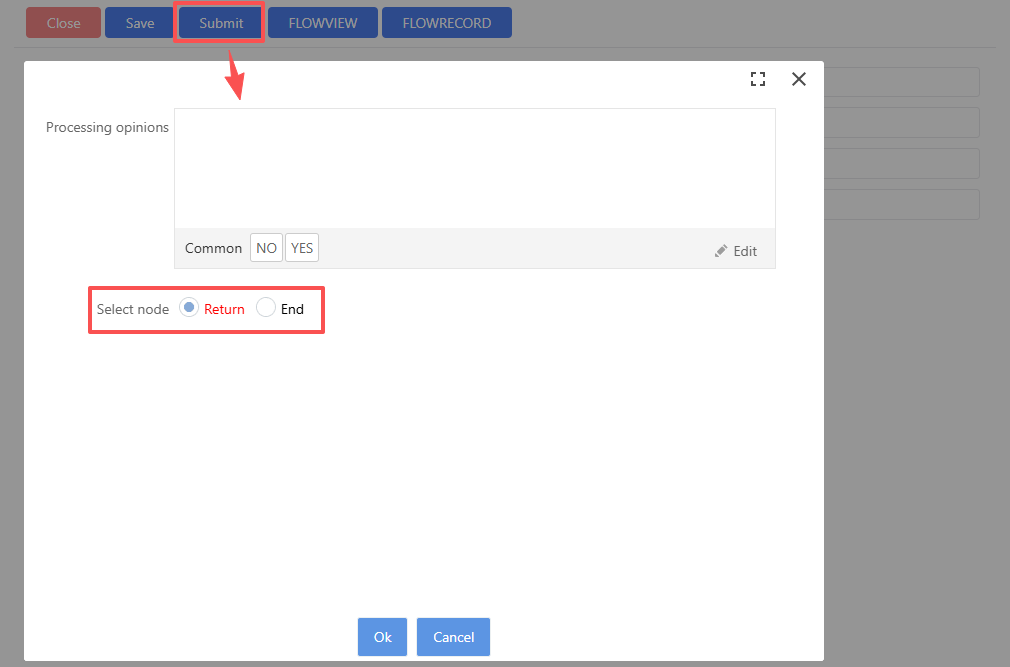Image resolution: width=1010 pixels, height=667 pixels.
Task: Click the pencil Edit icon
Action: click(721, 251)
